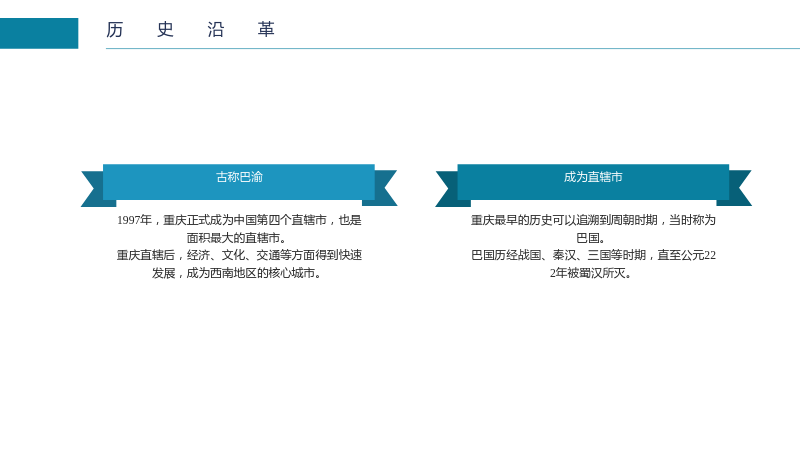The height and width of the screenshot is (450, 800).
Task: Select the character 历 in the title
Action: (115, 30)
